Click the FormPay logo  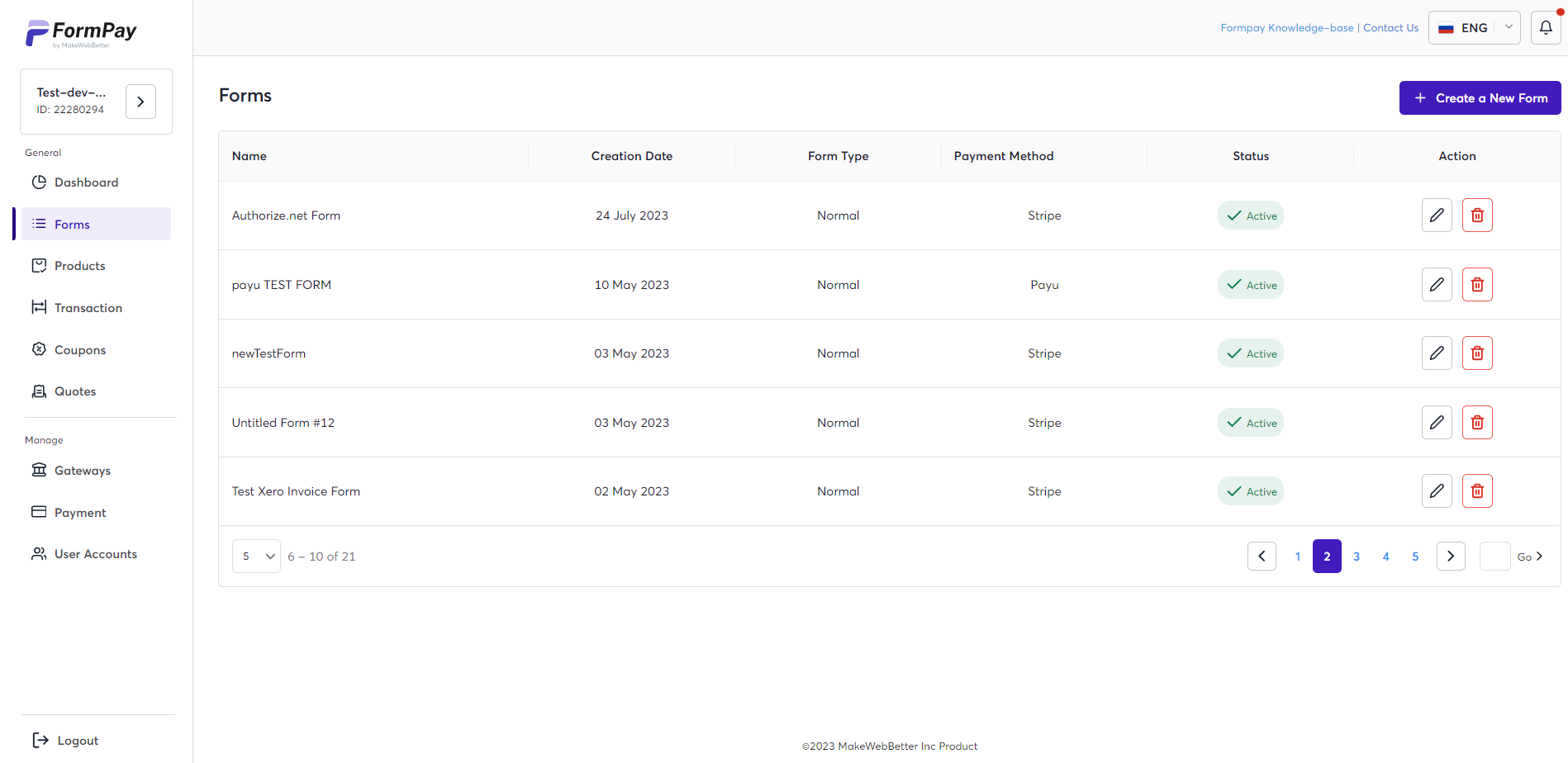[x=81, y=33]
